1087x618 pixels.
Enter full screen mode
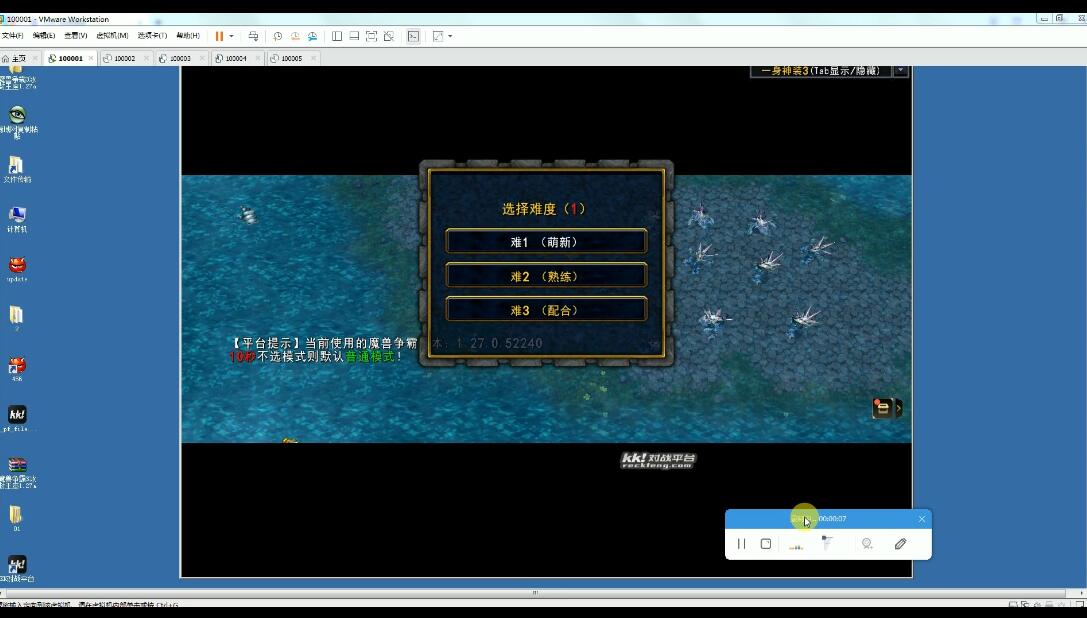click(372, 36)
